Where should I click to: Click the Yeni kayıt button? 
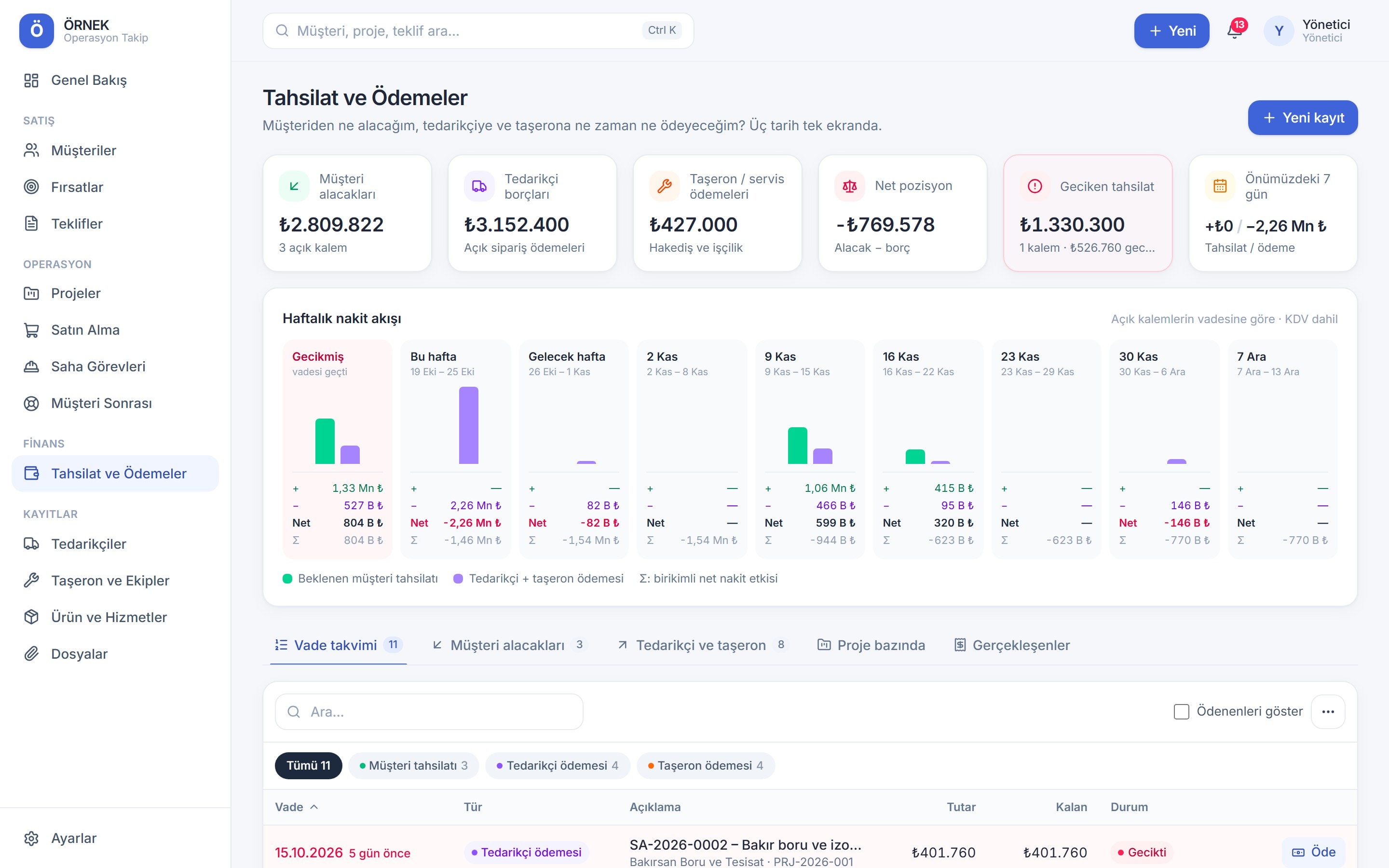point(1303,118)
